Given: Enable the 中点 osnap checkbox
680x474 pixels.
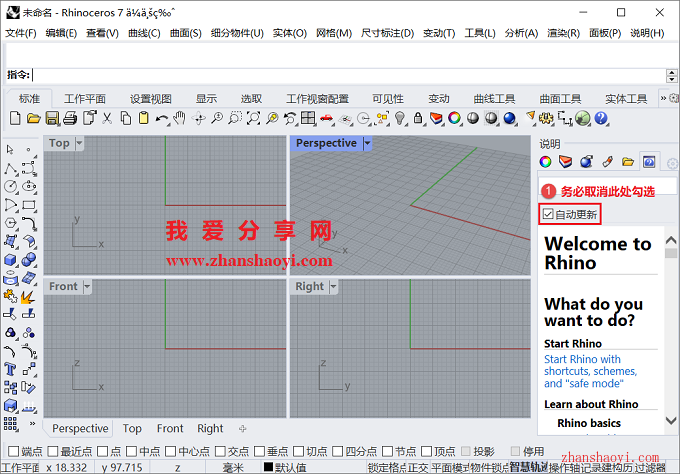Looking at the screenshot, I should pos(131,451).
